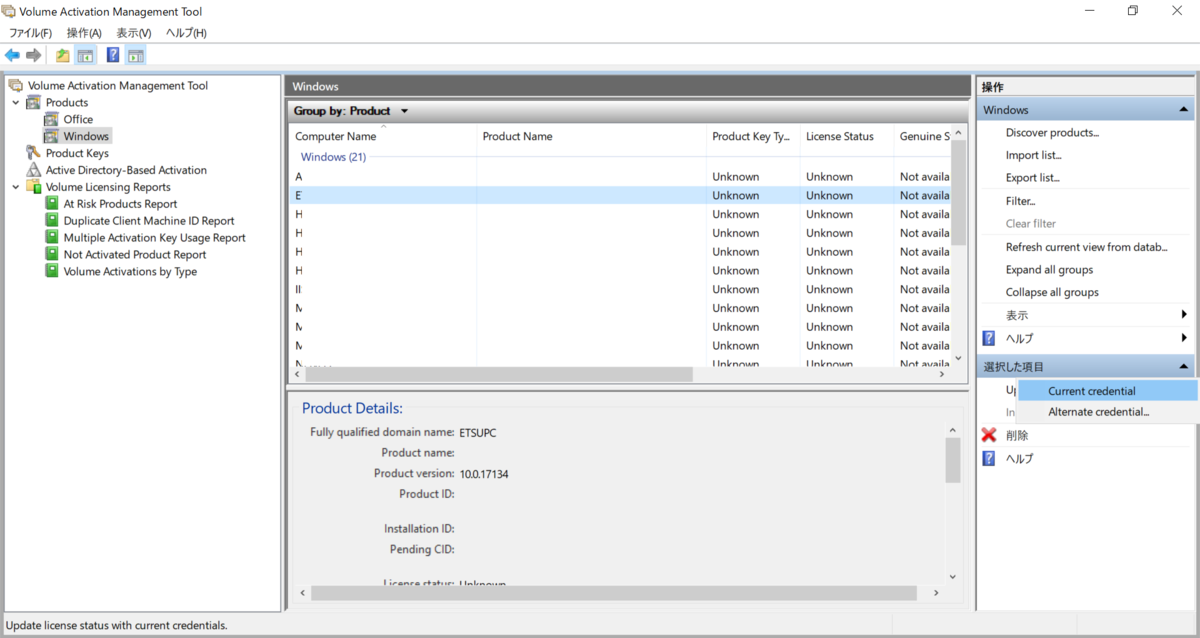Open the 操作(A) menu

84,33
